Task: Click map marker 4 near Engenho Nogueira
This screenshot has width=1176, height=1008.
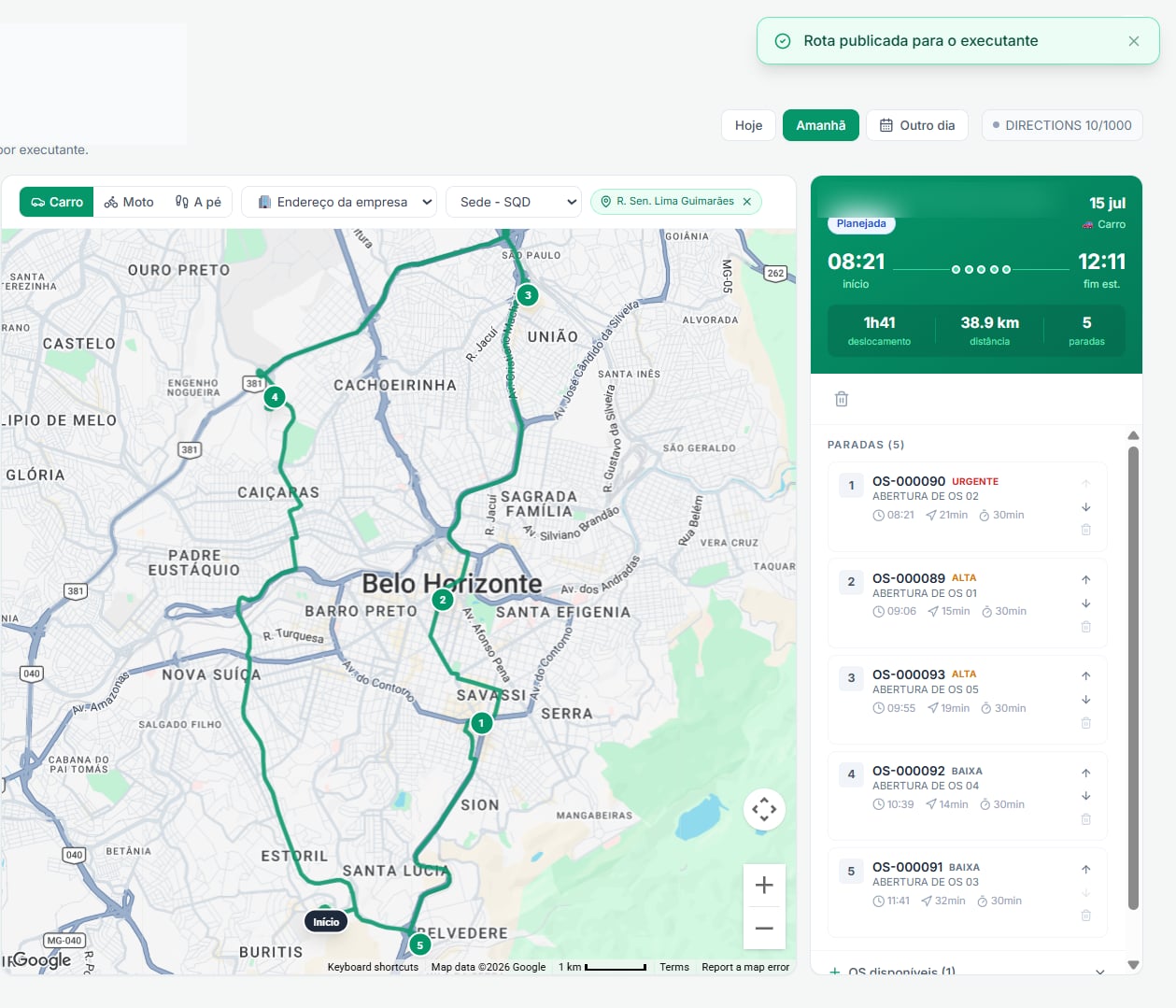Action: pos(275,397)
